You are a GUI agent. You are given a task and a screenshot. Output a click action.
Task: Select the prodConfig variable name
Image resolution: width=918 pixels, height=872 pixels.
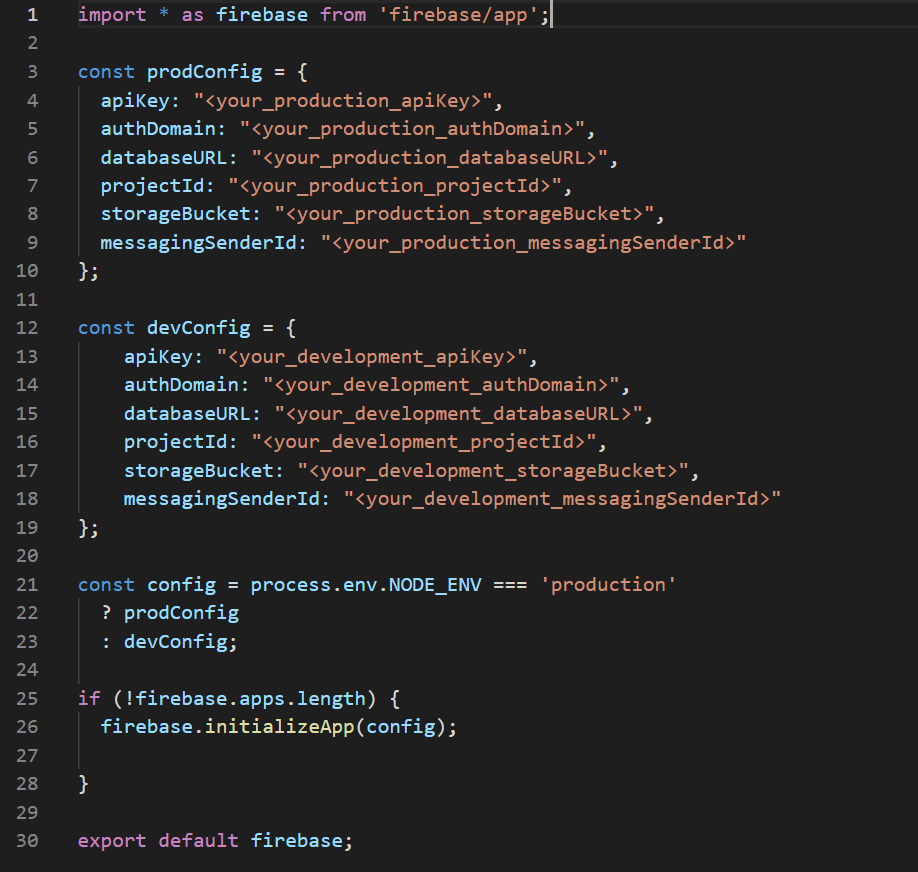pos(204,71)
